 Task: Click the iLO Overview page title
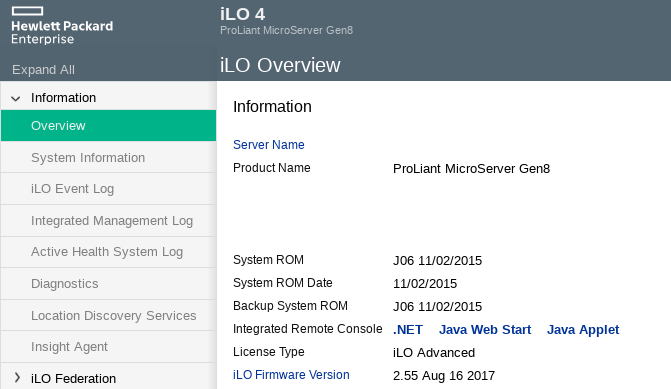pos(280,65)
